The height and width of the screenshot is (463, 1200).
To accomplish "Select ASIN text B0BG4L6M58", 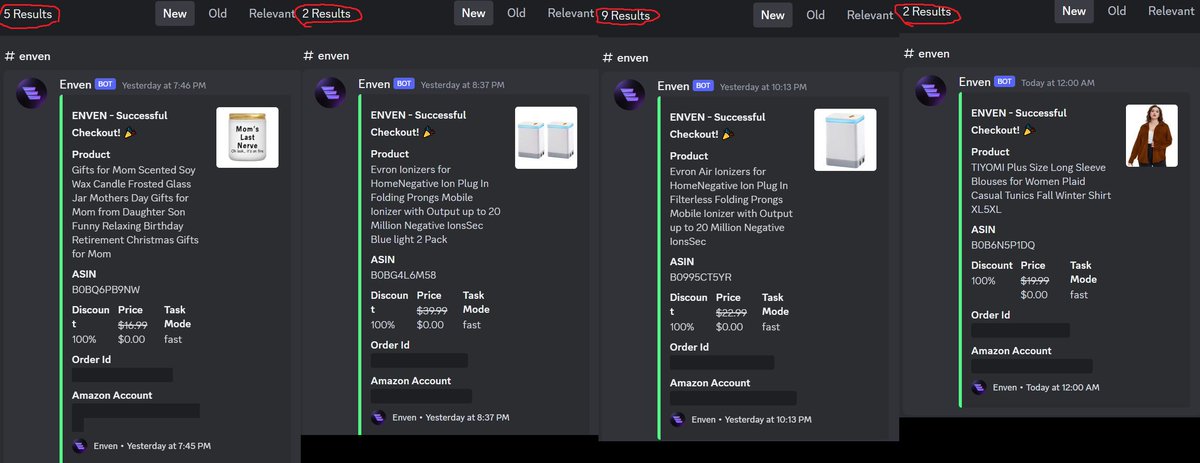I will [x=404, y=275].
